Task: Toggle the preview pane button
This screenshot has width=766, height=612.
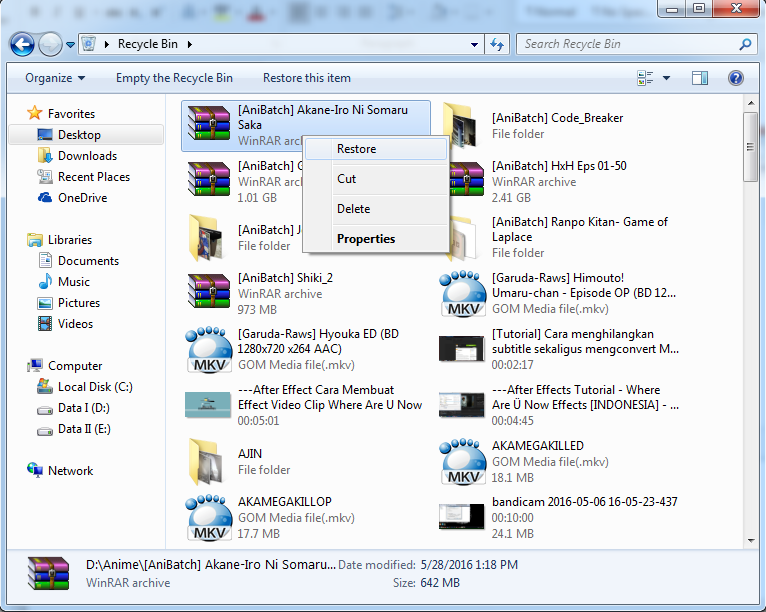Action: (700, 78)
